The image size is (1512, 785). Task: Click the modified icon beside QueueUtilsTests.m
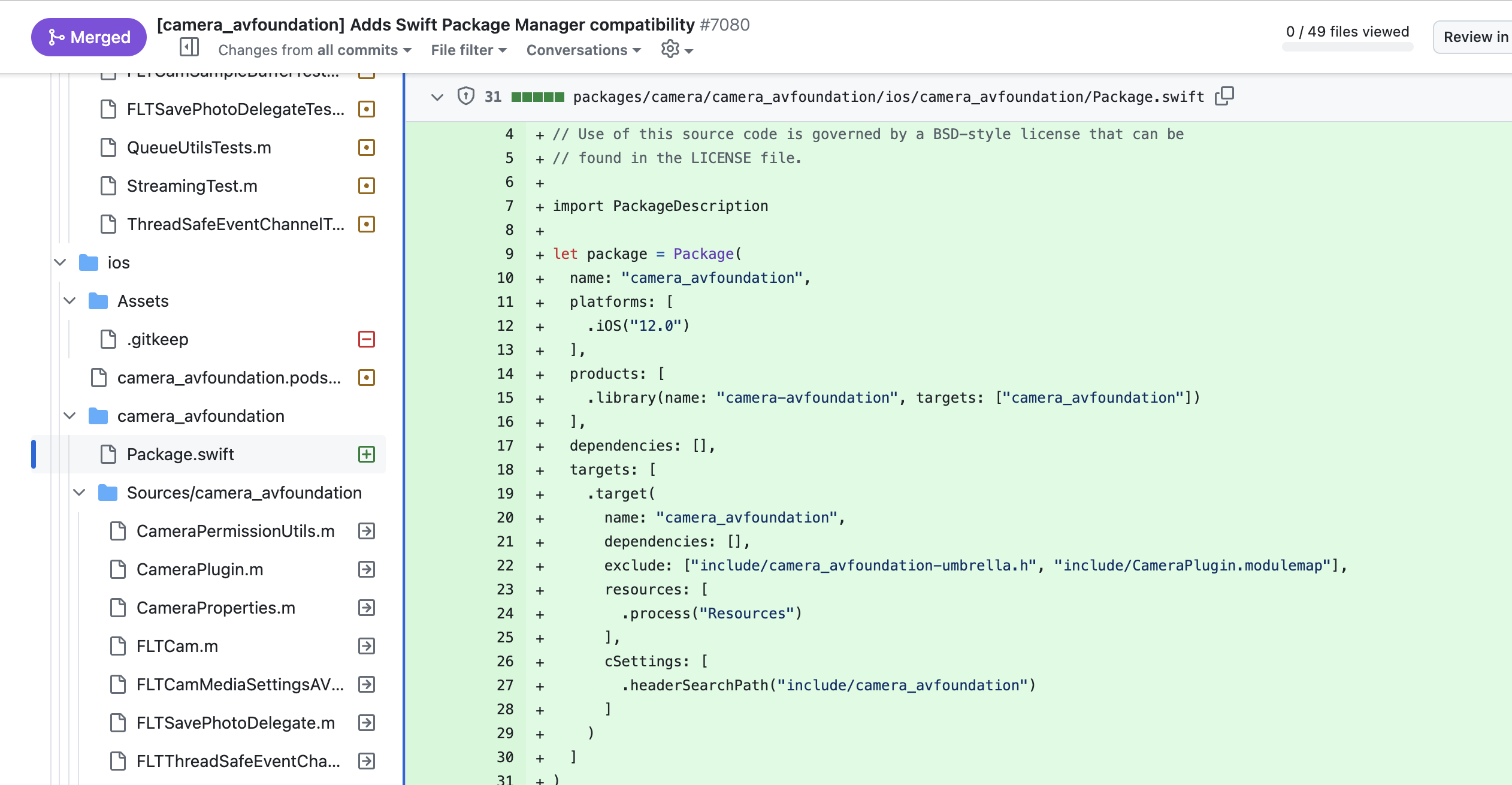366,147
